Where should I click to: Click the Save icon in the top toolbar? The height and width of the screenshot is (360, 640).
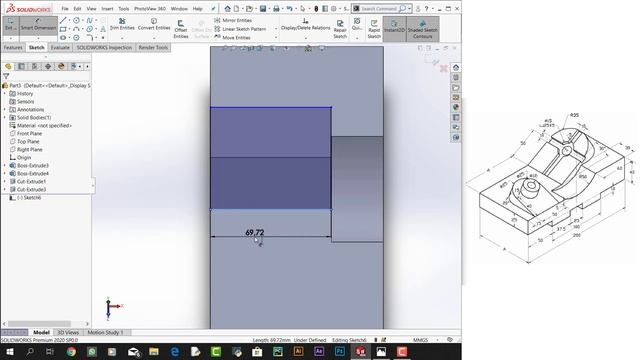click(263, 9)
